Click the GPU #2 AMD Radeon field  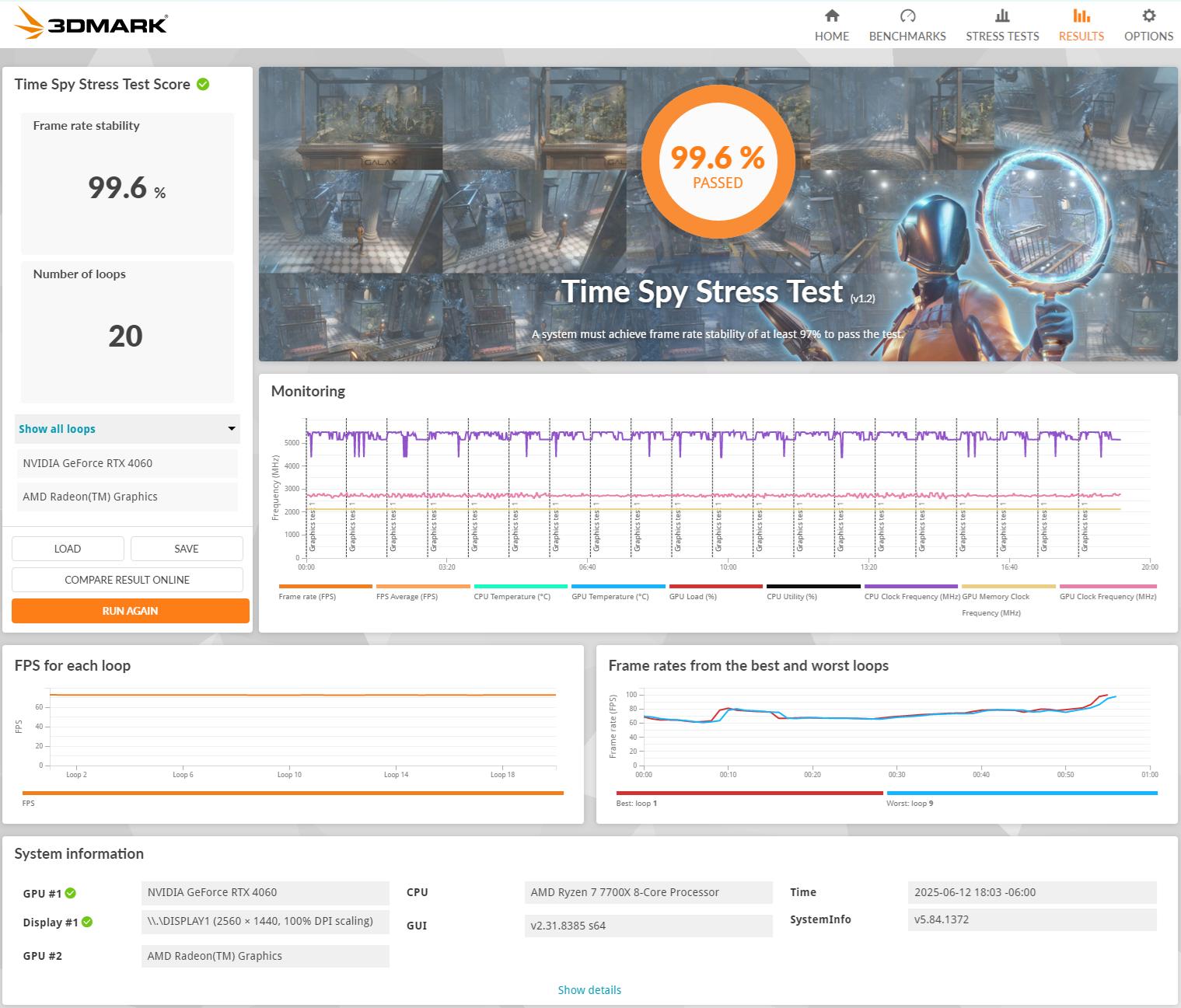pos(265,956)
